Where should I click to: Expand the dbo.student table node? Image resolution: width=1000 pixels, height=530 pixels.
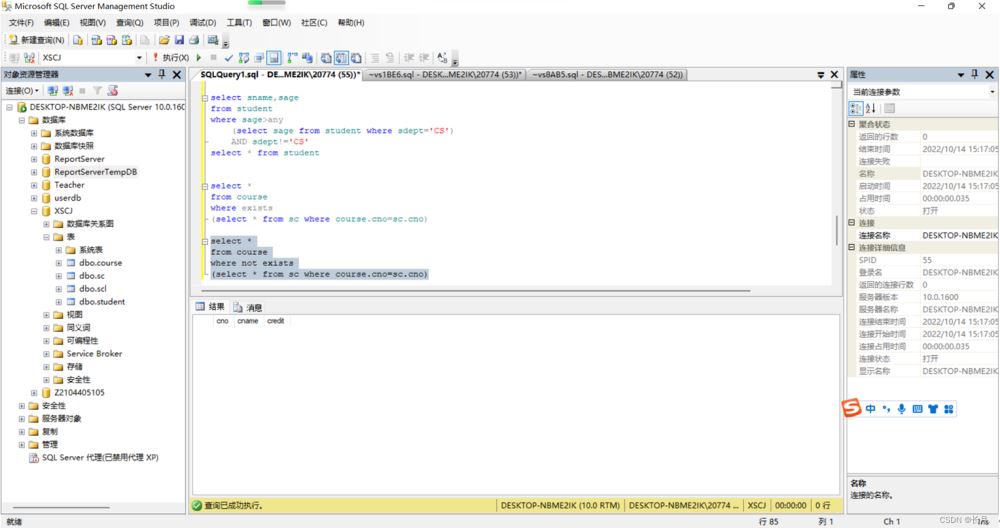[x=58, y=301]
